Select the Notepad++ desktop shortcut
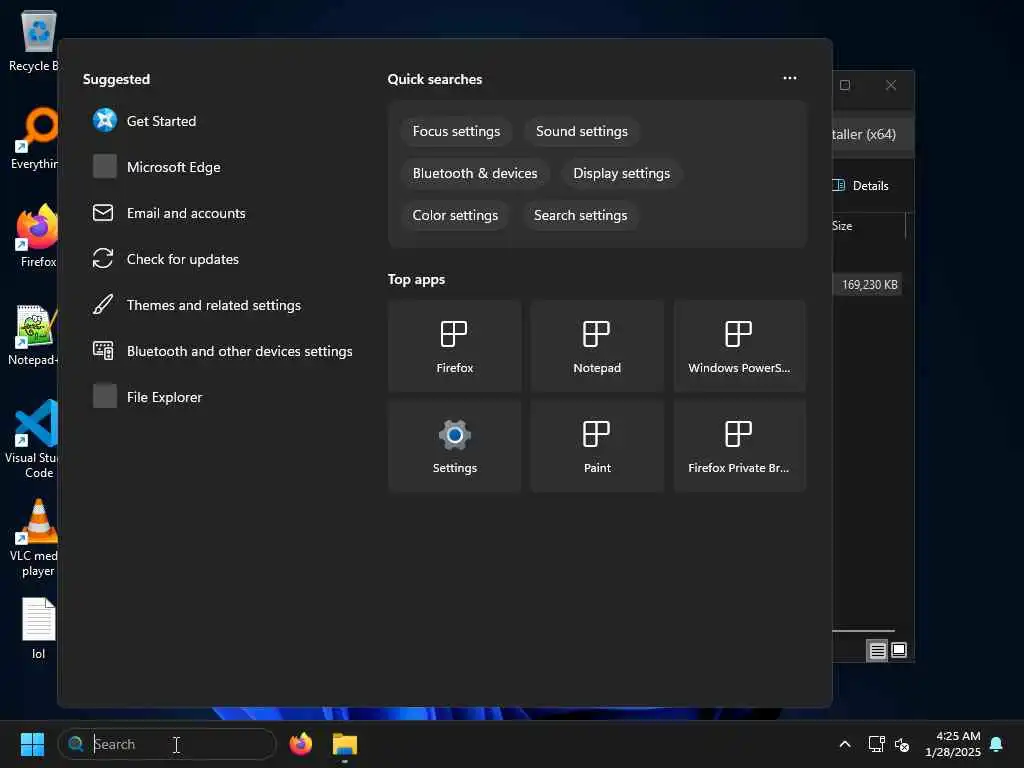Viewport: 1024px width, 768px height. pos(33,335)
